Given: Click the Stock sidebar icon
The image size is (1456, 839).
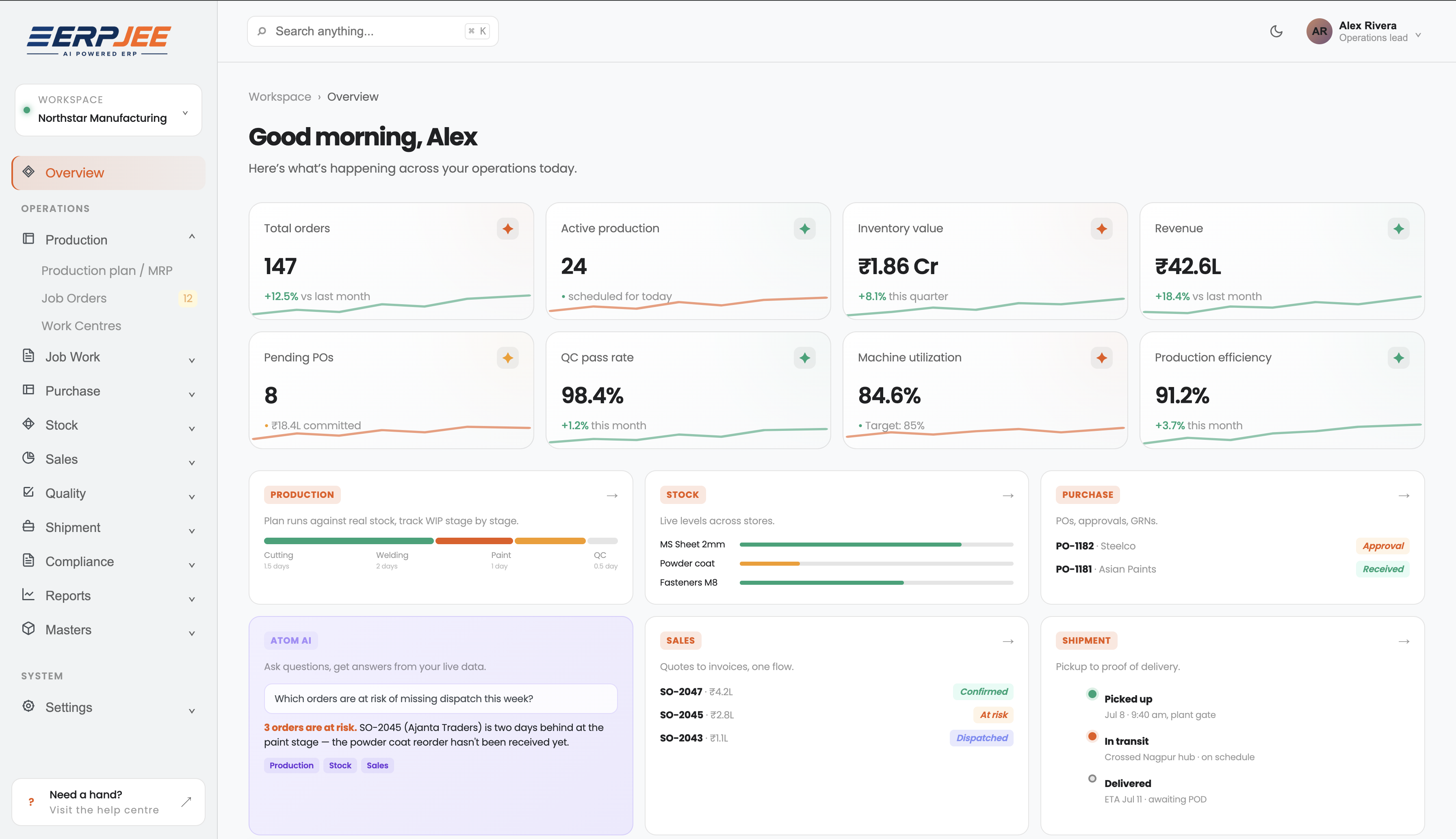Looking at the screenshot, I should point(28,424).
